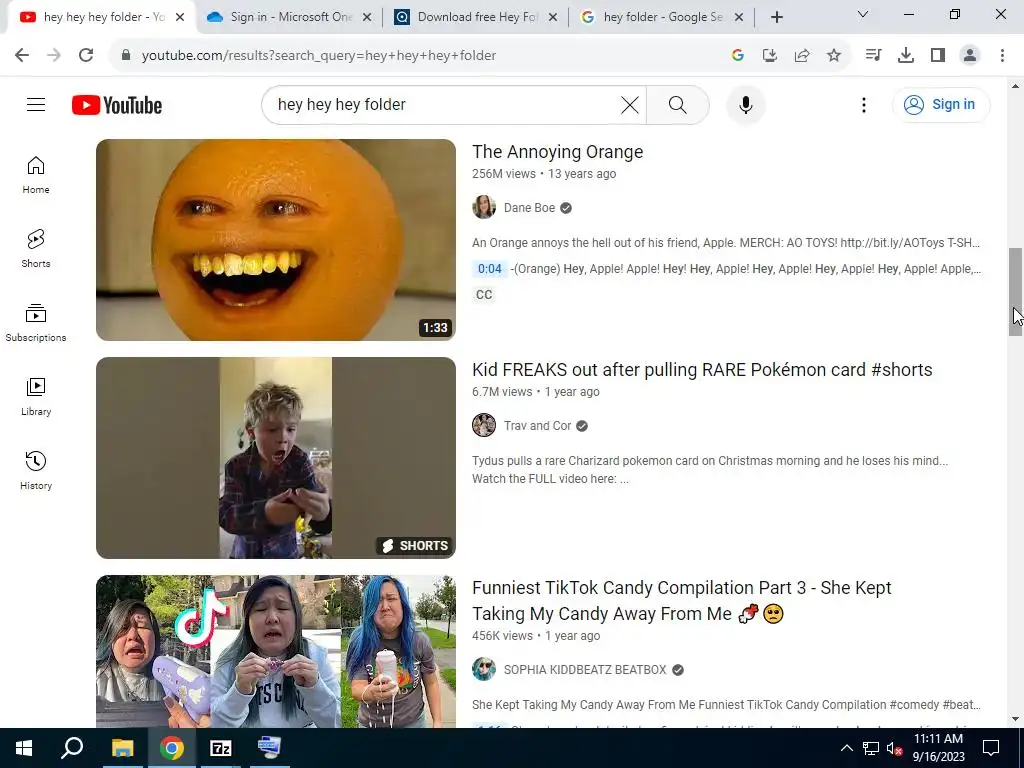Open the notification center icon
This screenshot has height=768, width=1024.
pyautogui.click(x=991, y=748)
